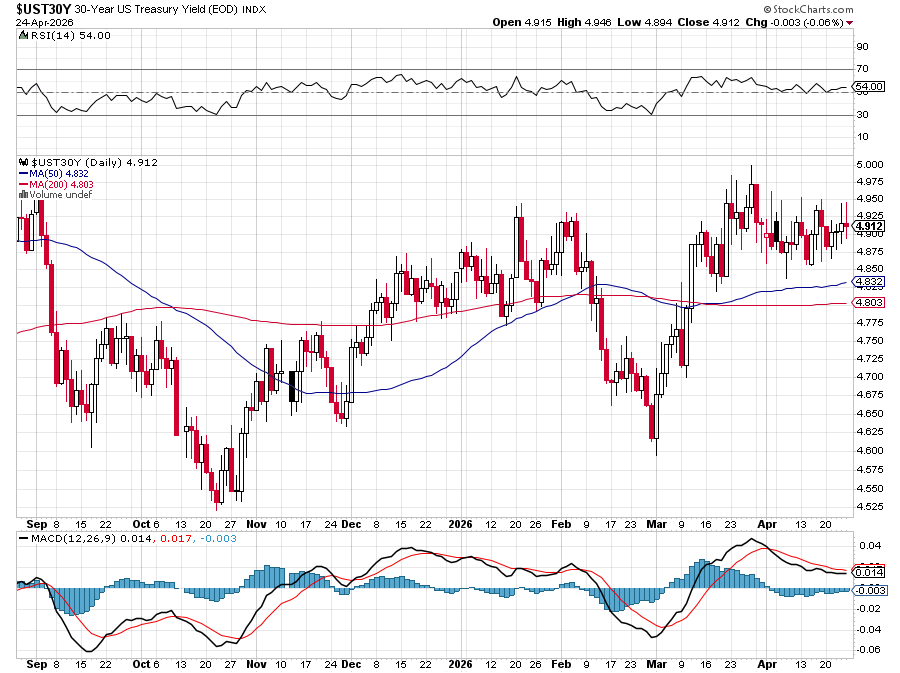Click the 54.00 RSI value tag
The width and height of the screenshot is (900, 673).
867,87
